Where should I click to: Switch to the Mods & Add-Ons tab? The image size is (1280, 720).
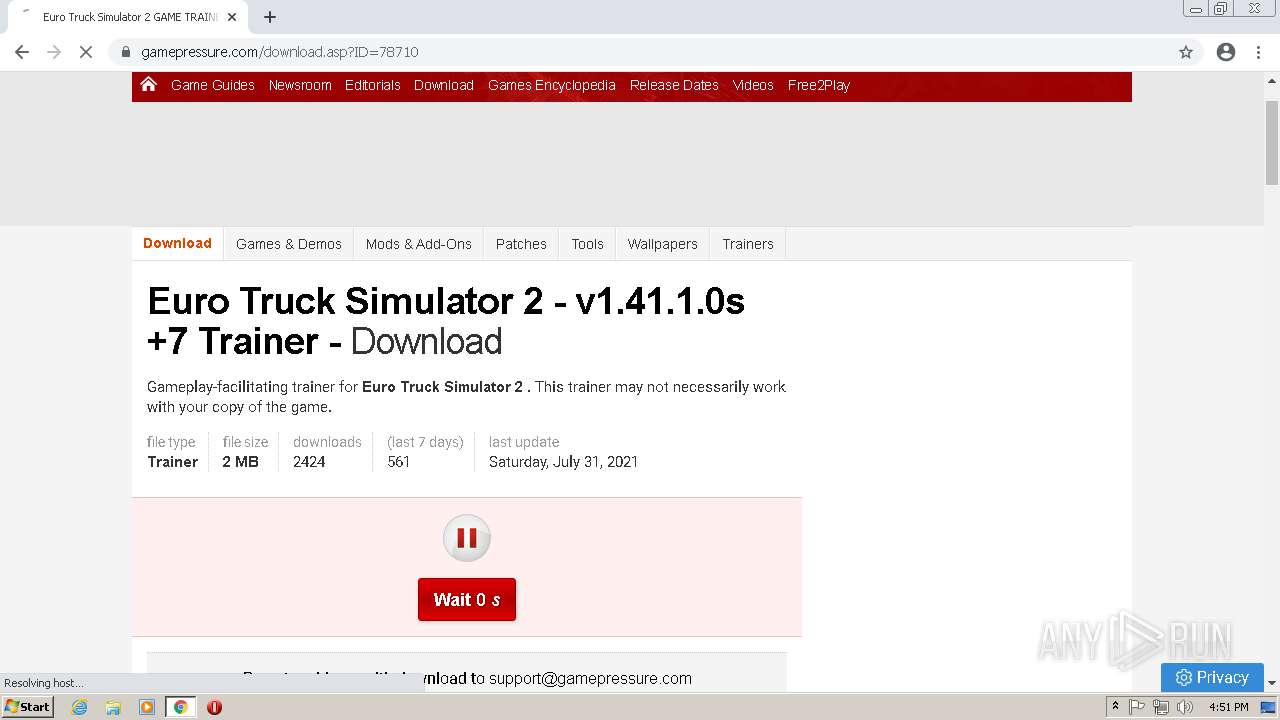[419, 244]
